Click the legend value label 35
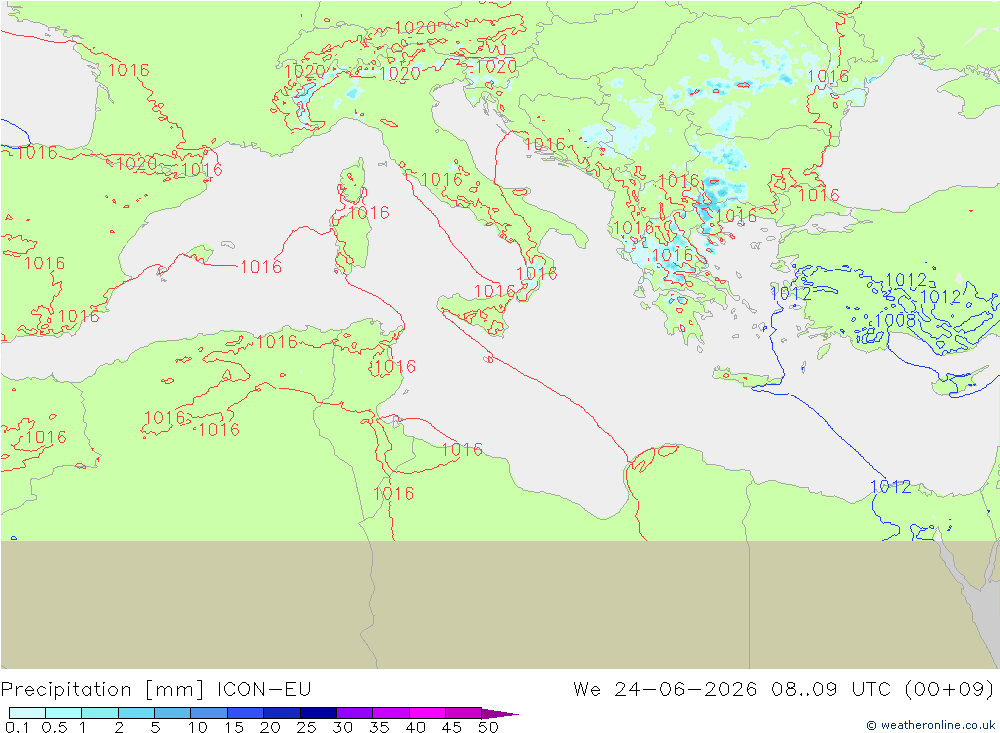 tap(379, 727)
